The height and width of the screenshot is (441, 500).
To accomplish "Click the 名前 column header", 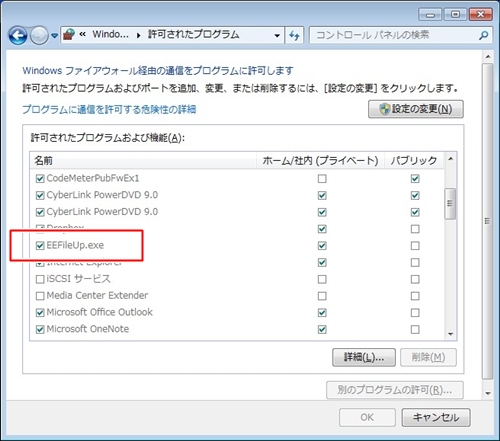I will [143, 160].
